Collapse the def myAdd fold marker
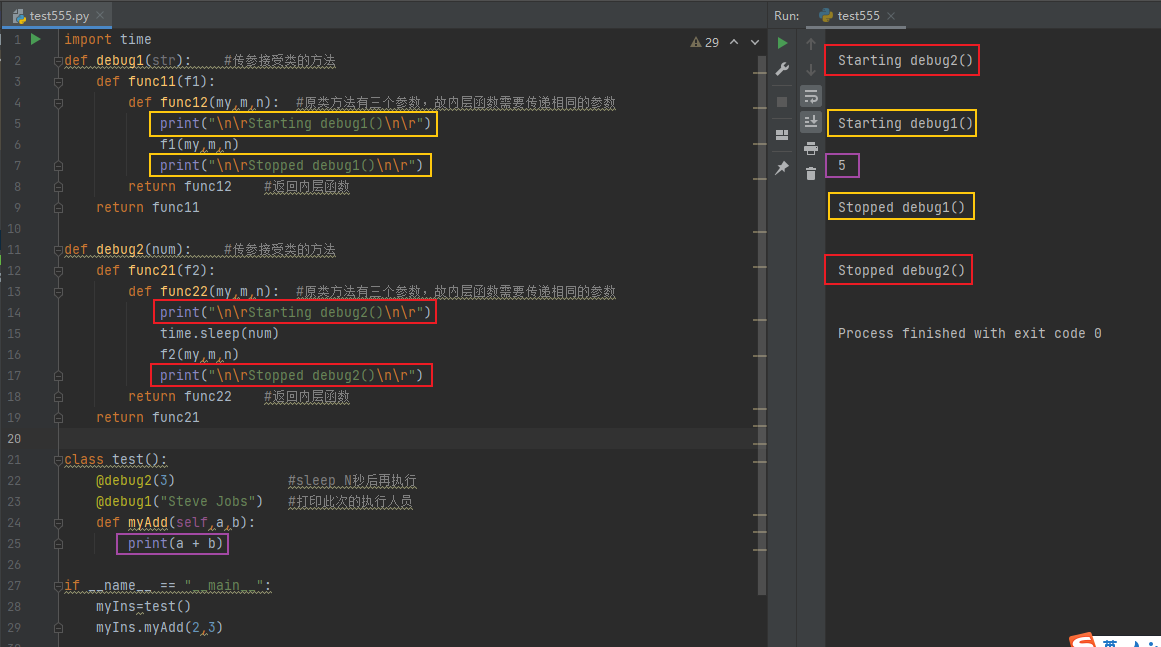 (58, 523)
